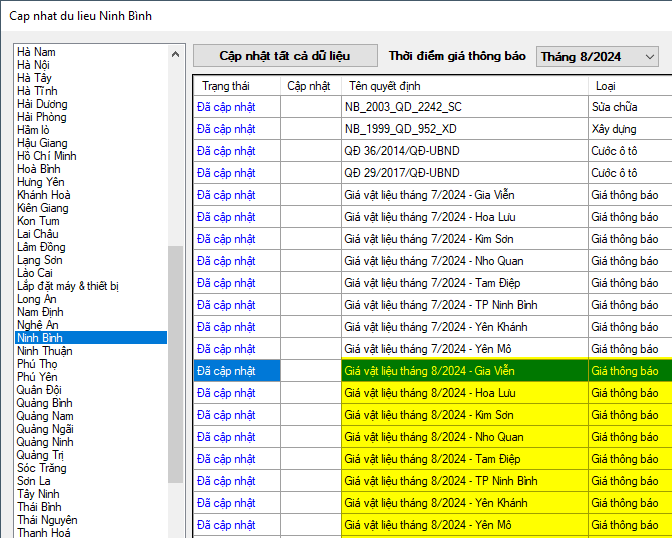Open the 'Tháng 8/2024' price period dropdown
The width and height of the screenshot is (672, 538).
(x=597, y=57)
